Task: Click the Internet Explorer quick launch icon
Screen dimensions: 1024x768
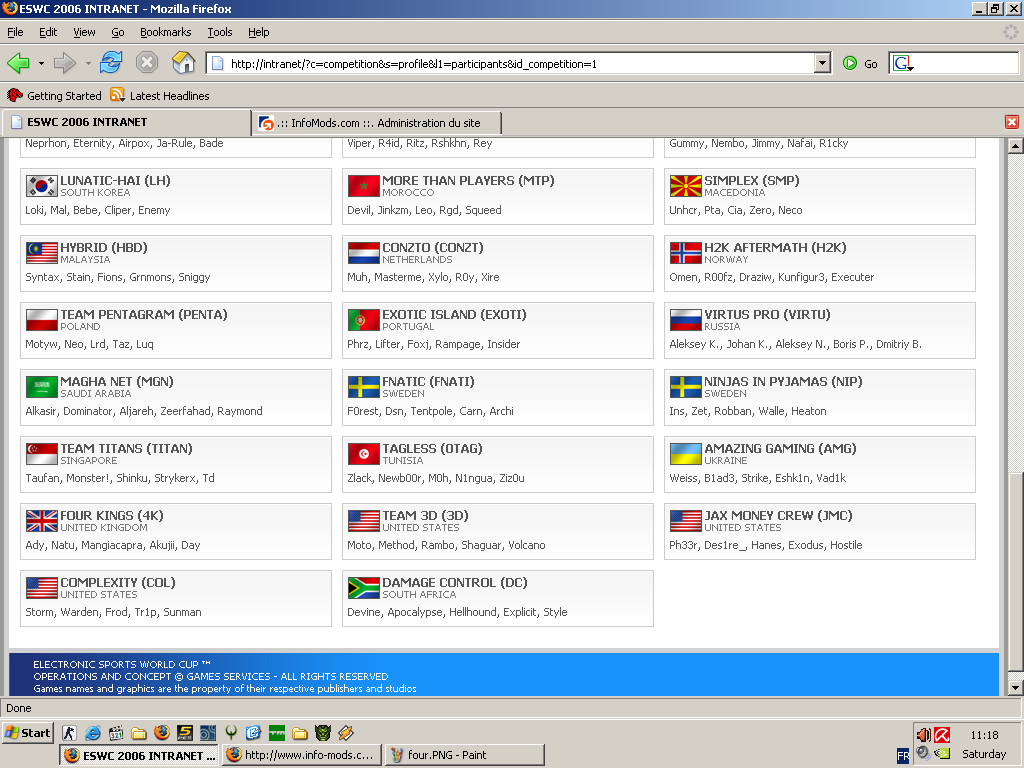Action: coord(93,733)
